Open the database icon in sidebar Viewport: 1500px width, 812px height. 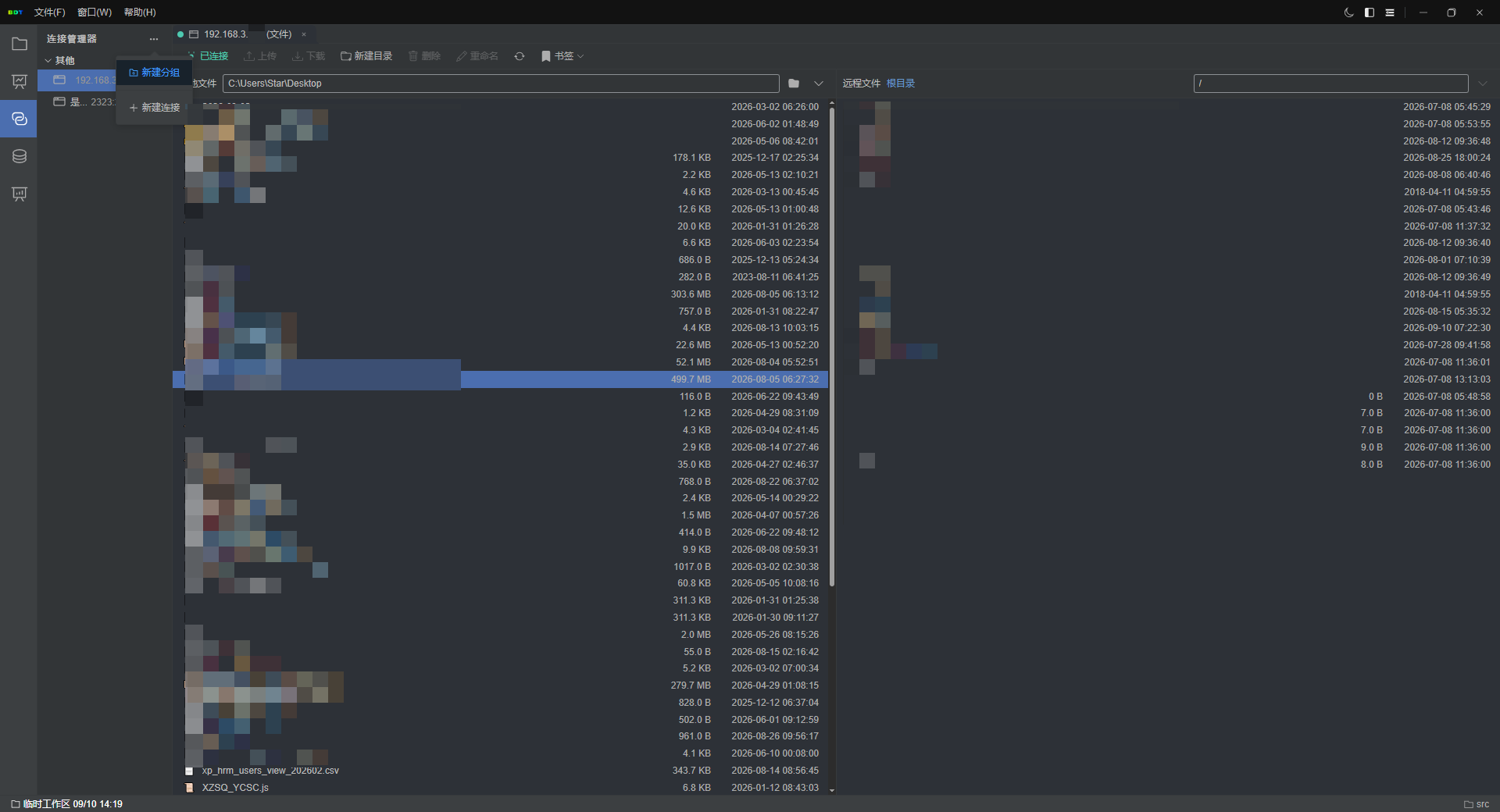[x=20, y=156]
